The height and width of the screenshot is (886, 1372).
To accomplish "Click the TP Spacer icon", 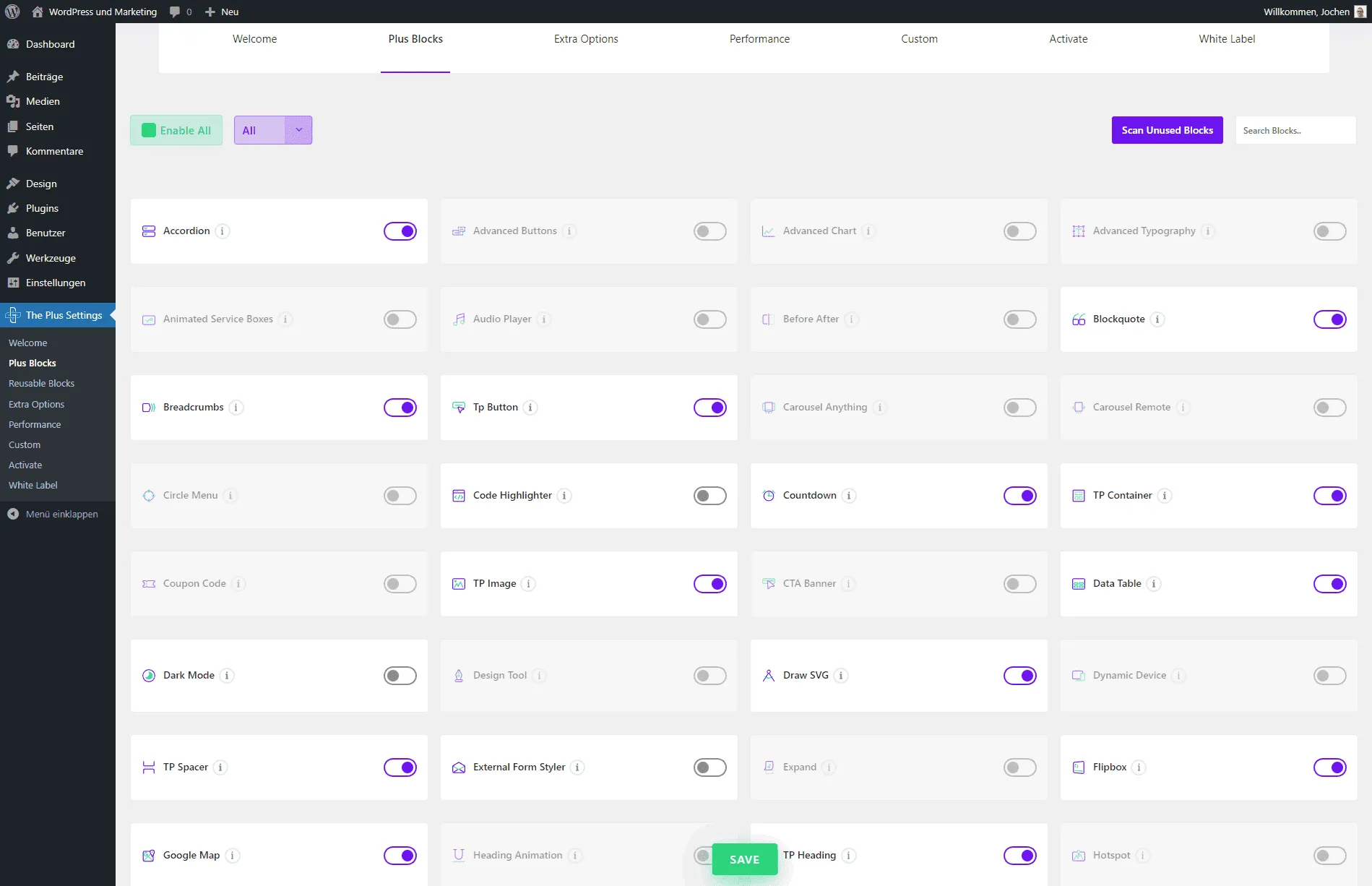I will 149,767.
